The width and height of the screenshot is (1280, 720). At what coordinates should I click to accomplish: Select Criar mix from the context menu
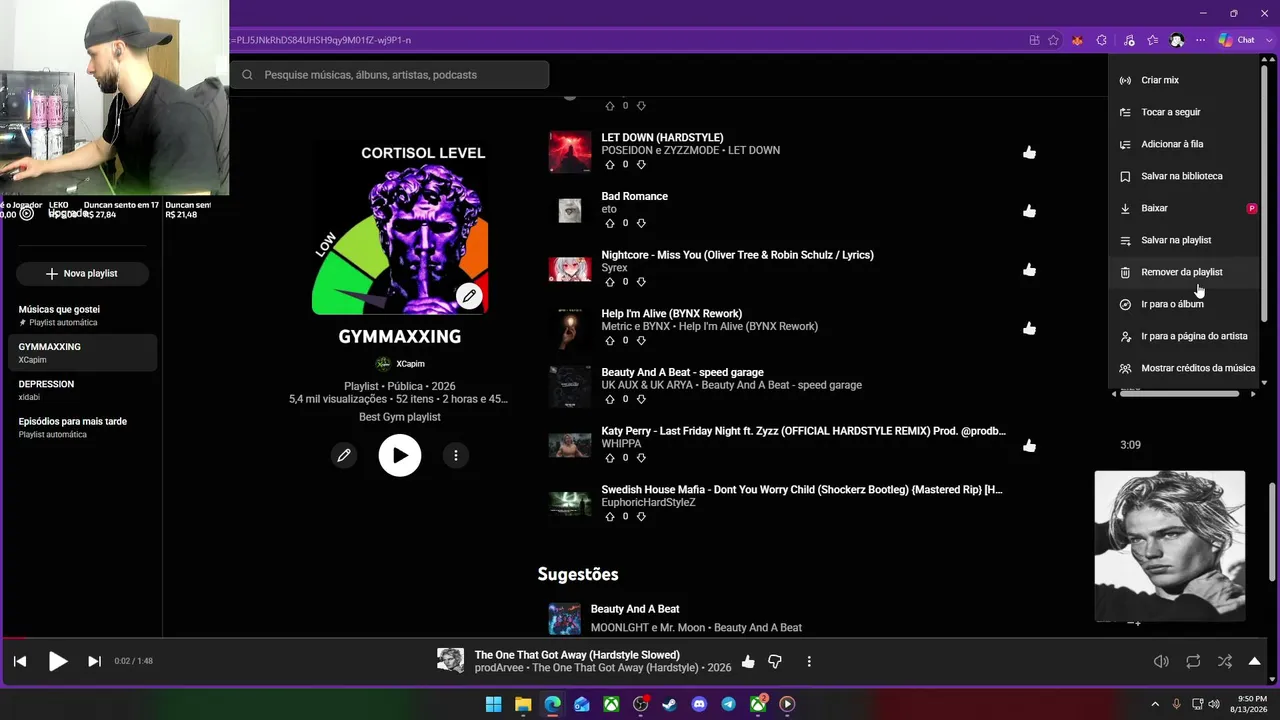coord(1182,80)
